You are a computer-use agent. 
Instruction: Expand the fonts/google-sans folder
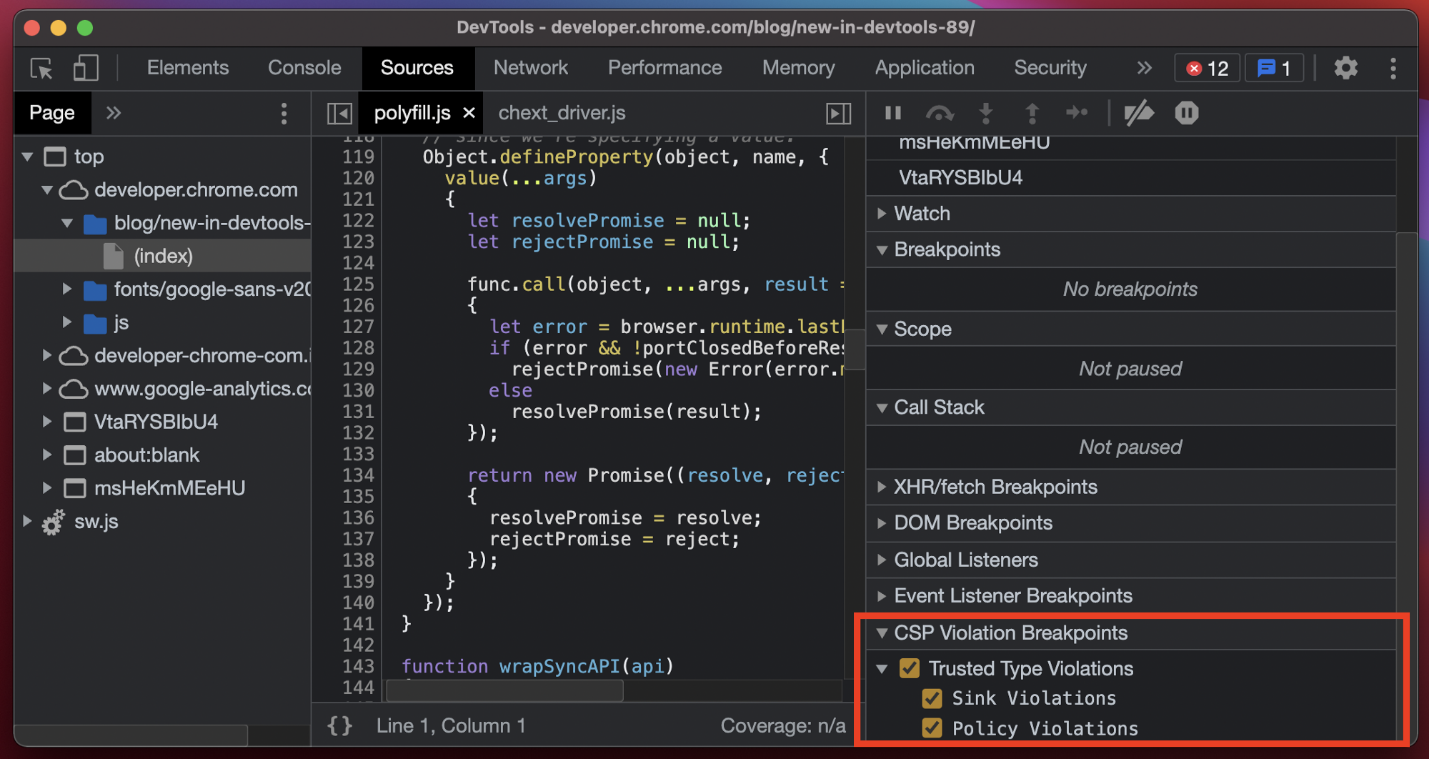[x=67, y=290]
